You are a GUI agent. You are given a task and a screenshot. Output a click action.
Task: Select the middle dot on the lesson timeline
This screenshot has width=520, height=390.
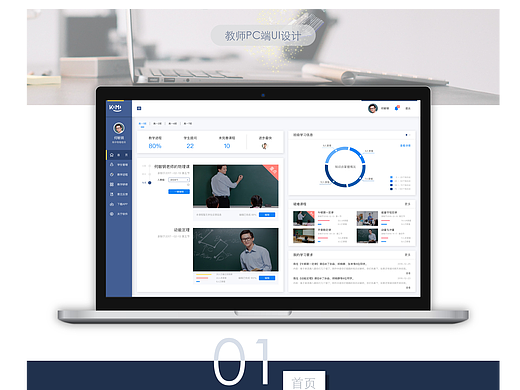pyautogui.click(x=150, y=174)
